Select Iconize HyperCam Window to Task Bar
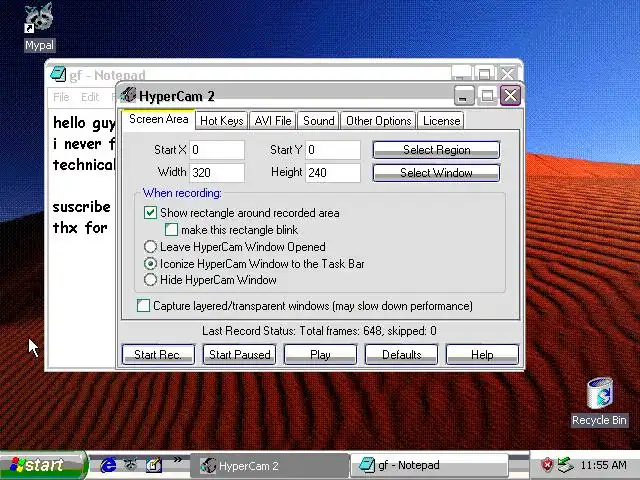 pos(150,264)
